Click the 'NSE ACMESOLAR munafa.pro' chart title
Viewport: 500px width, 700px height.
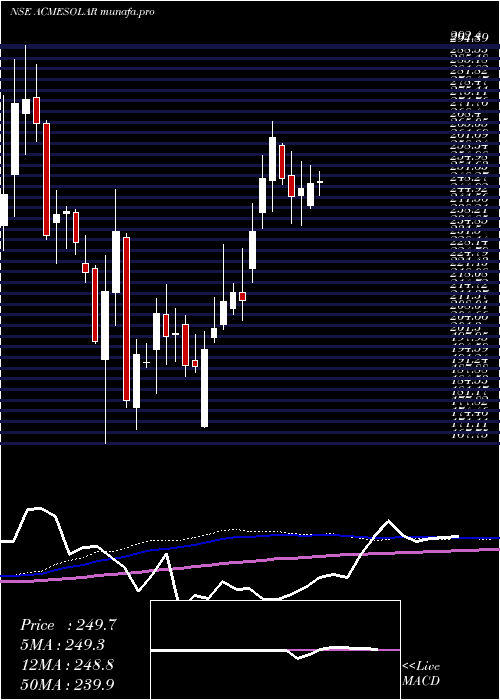[x=82, y=12]
